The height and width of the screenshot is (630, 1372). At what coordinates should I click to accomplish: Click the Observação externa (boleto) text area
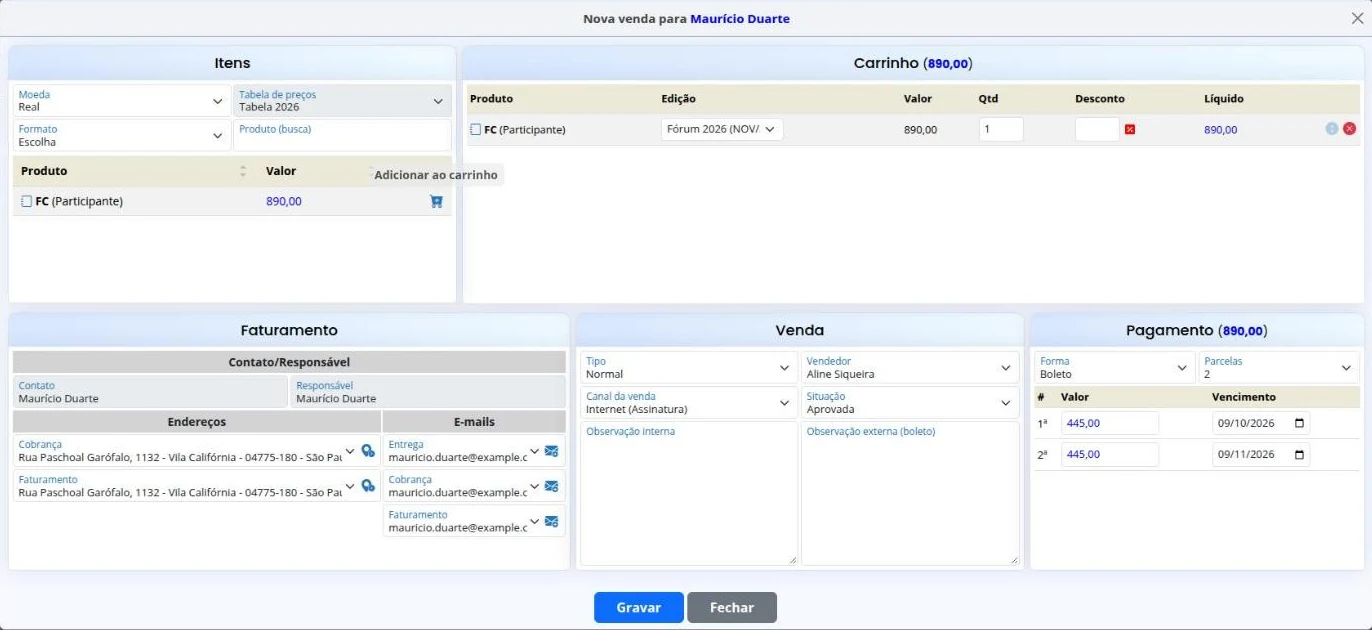[x=910, y=494]
